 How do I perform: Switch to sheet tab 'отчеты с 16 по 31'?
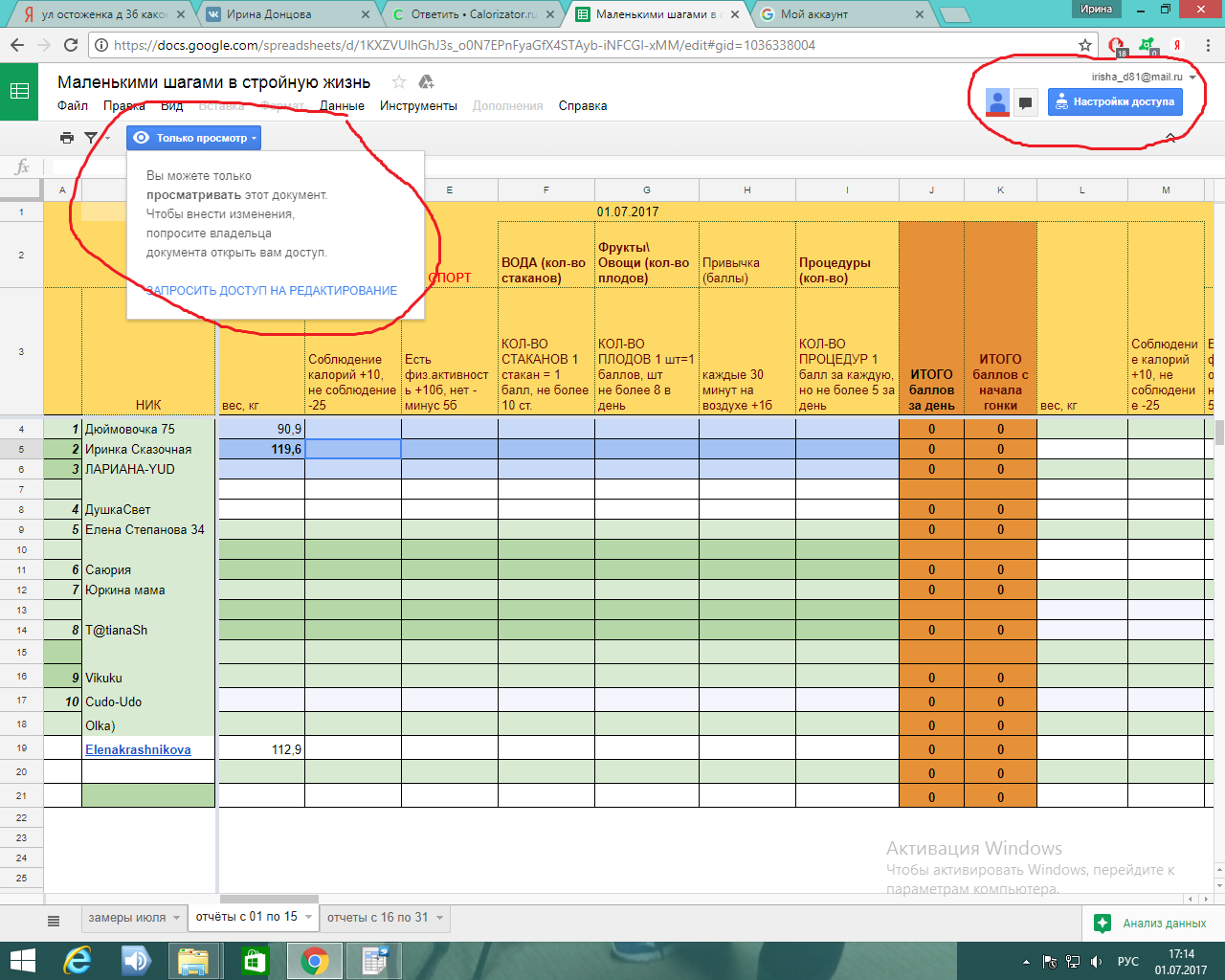pyautogui.click(x=378, y=917)
